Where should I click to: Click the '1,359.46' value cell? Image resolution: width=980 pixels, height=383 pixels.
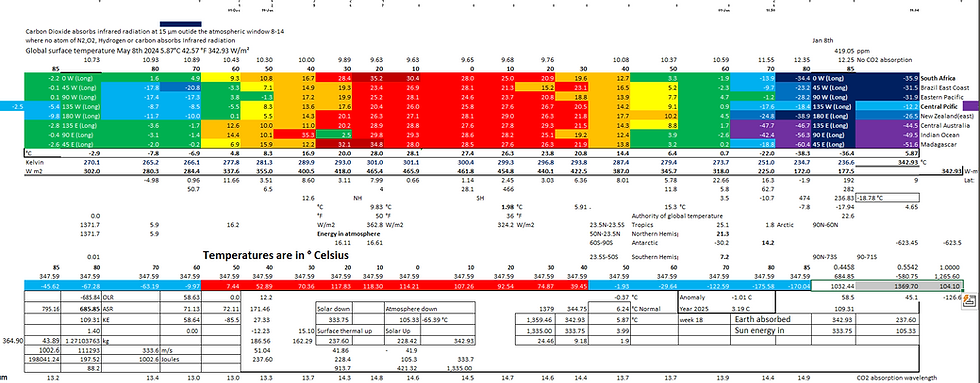(x=534, y=319)
